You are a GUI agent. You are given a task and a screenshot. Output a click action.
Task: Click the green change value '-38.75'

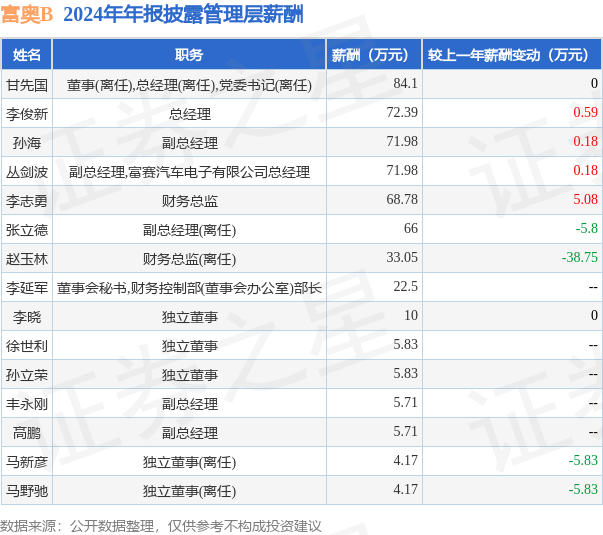[x=580, y=257]
